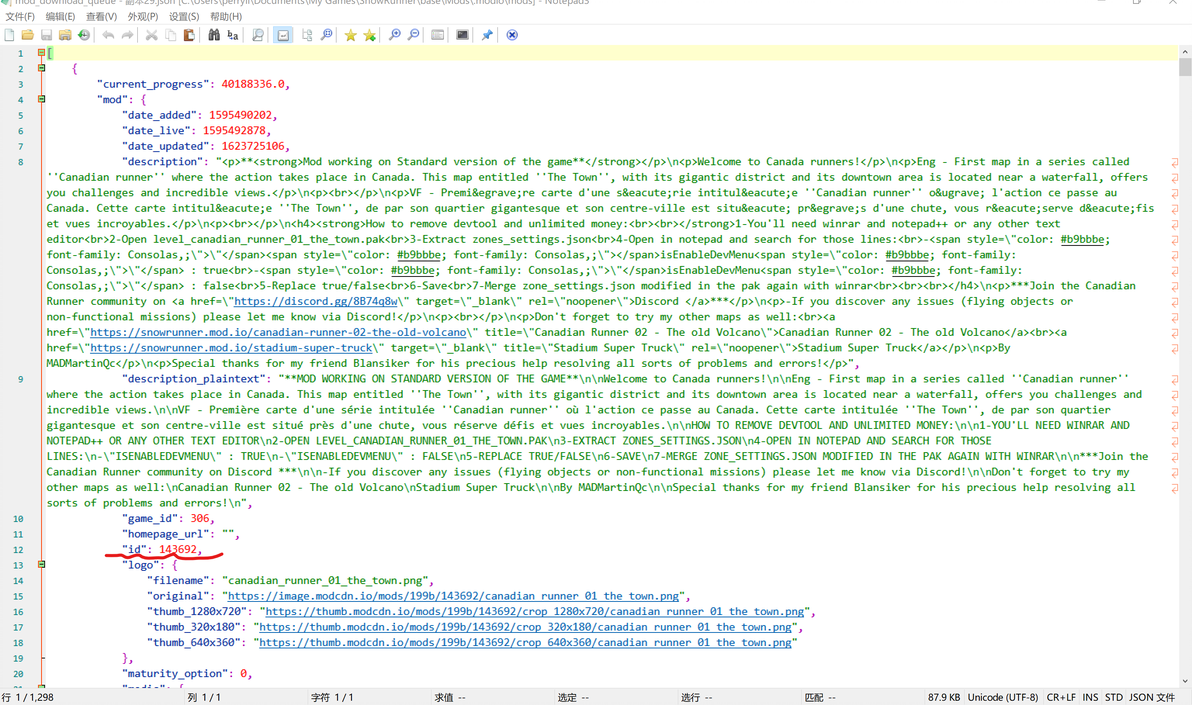Collapse the "mod" fold on line 4

pyautogui.click(x=41, y=99)
